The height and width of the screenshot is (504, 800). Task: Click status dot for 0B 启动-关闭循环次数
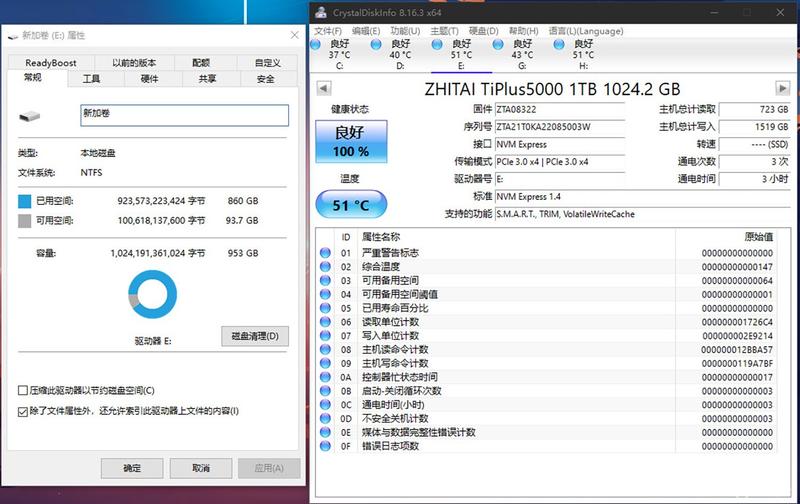coord(325,390)
